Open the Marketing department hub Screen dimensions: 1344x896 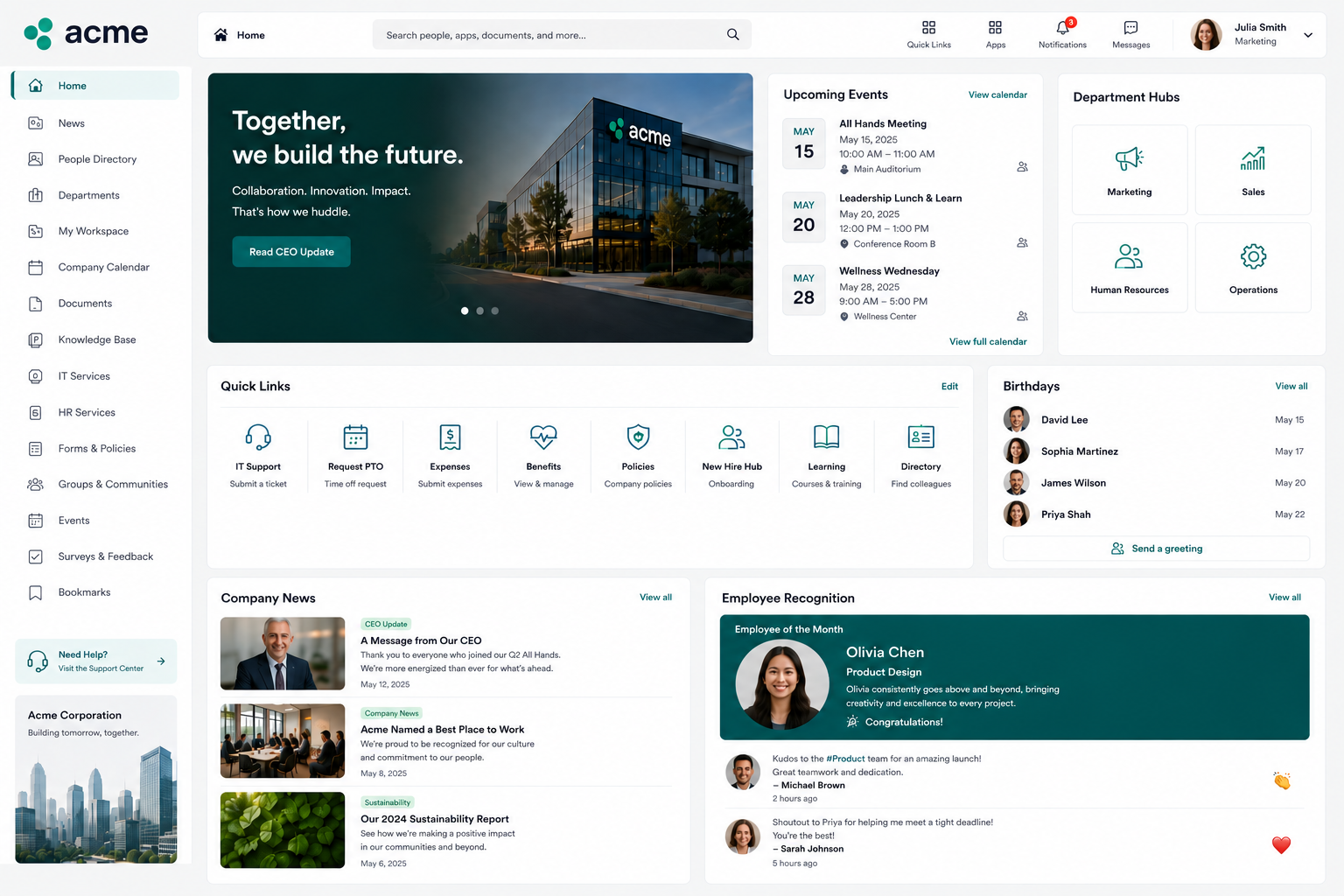point(1130,170)
